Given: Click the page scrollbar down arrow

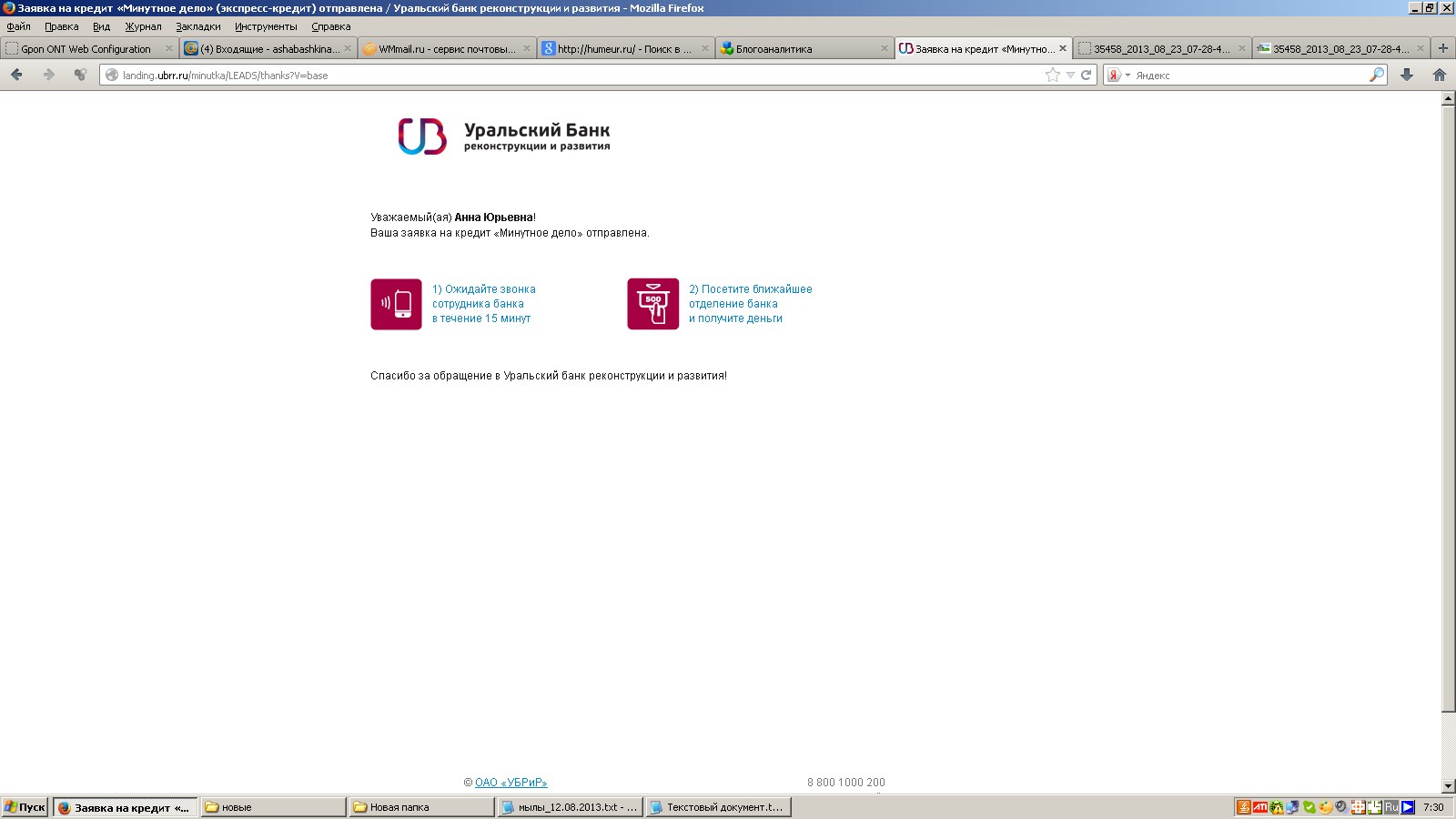Looking at the screenshot, I should (x=1449, y=785).
